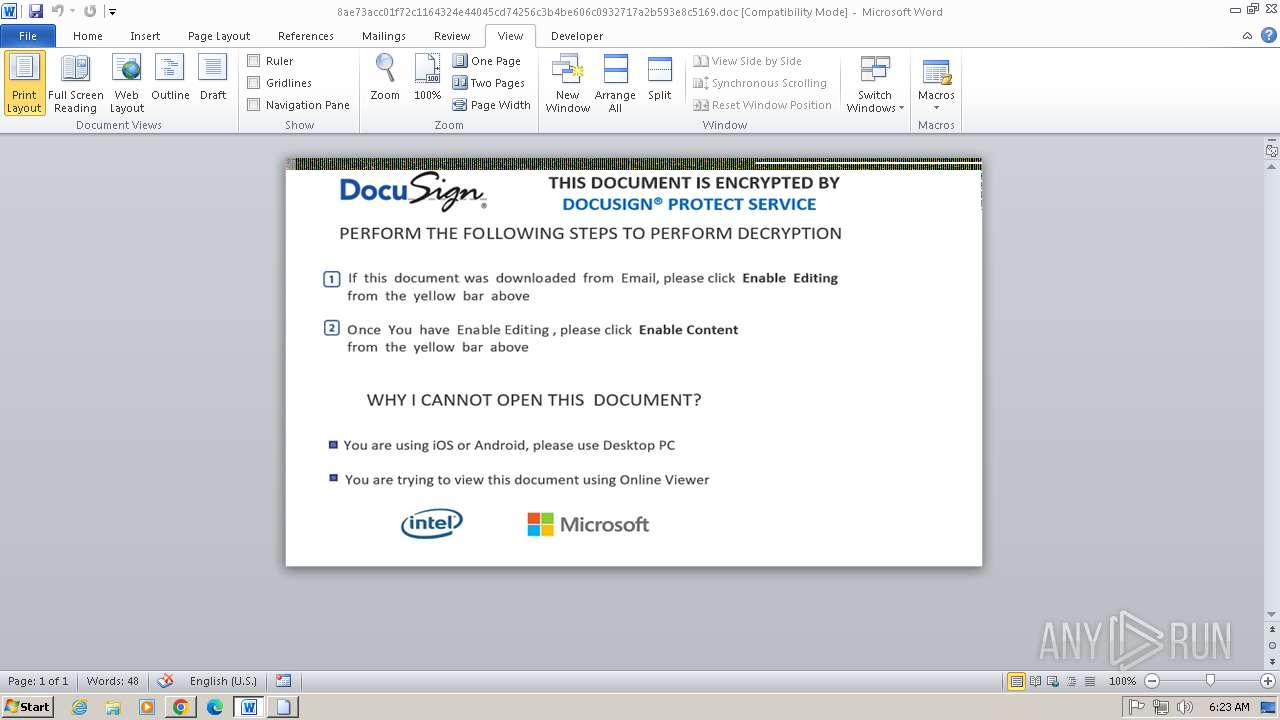Enable the Navigation Pane checkbox
The image size is (1280, 720).
254,105
